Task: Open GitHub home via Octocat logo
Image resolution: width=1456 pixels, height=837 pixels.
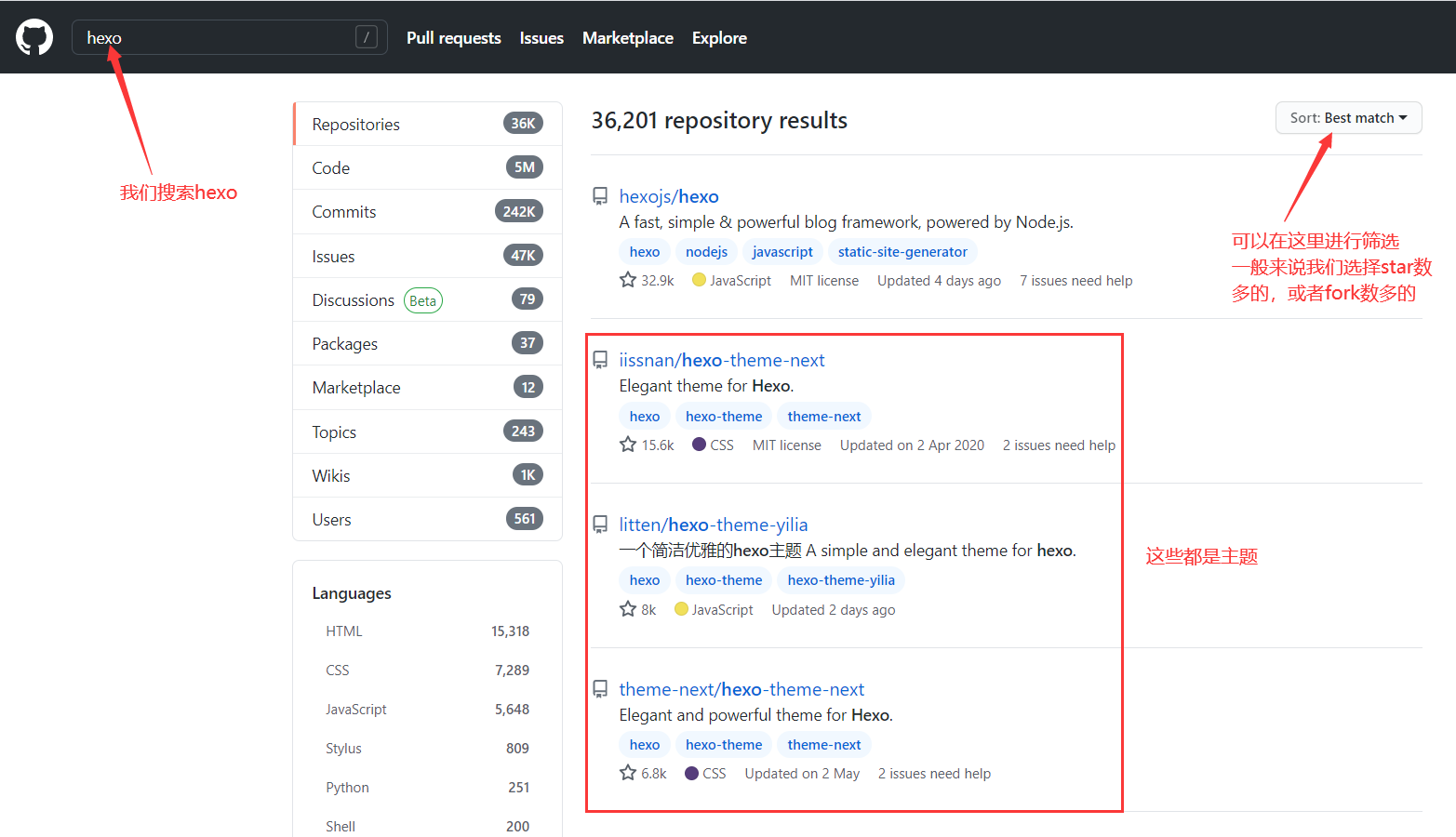Action: pyautogui.click(x=34, y=37)
